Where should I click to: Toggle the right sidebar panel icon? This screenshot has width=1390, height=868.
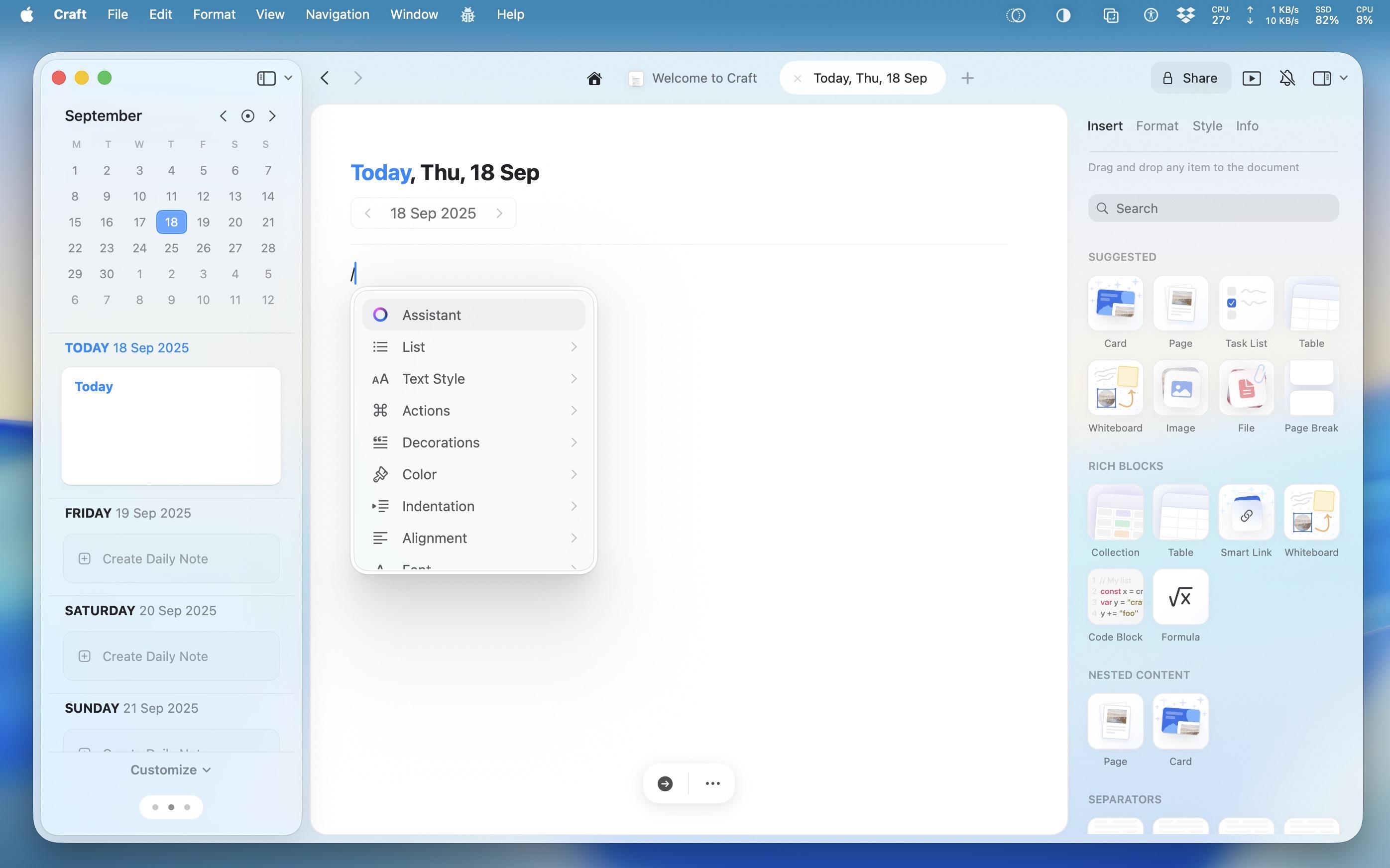pyautogui.click(x=1322, y=78)
